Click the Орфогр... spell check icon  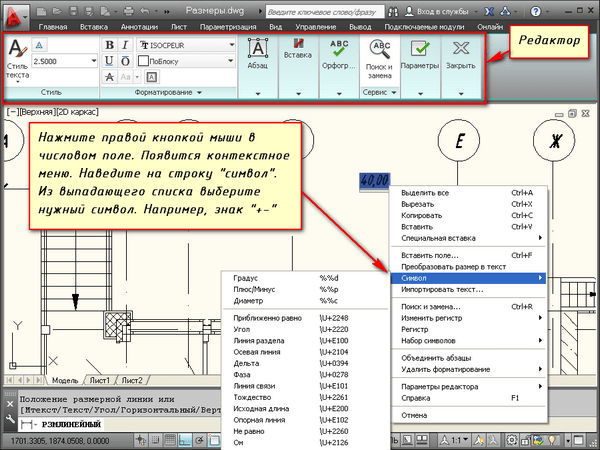pos(339,48)
